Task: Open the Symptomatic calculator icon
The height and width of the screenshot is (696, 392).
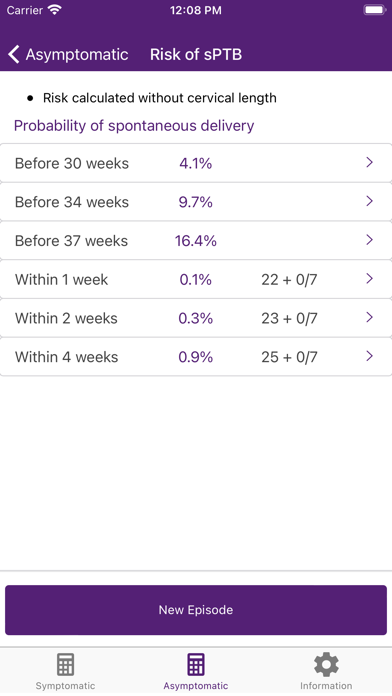Action: pyautogui.click(x=65, y=664)
